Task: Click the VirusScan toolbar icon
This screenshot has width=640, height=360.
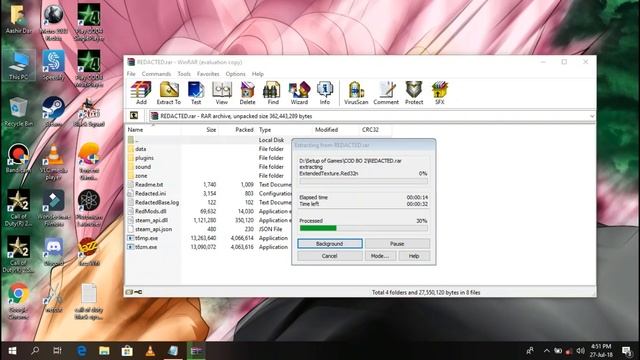Action: [x=356, y=93]
